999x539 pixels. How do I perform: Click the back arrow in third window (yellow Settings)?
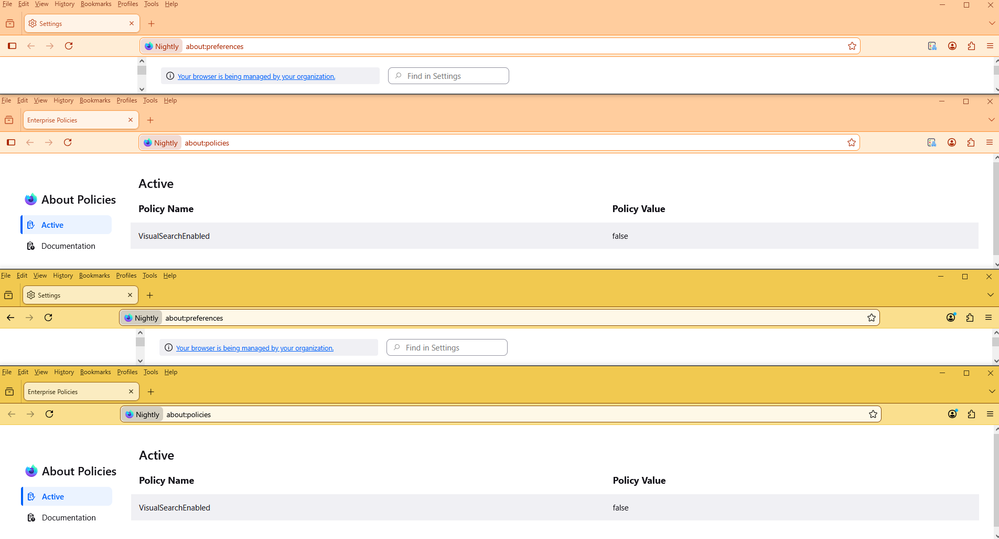[10, 318]
